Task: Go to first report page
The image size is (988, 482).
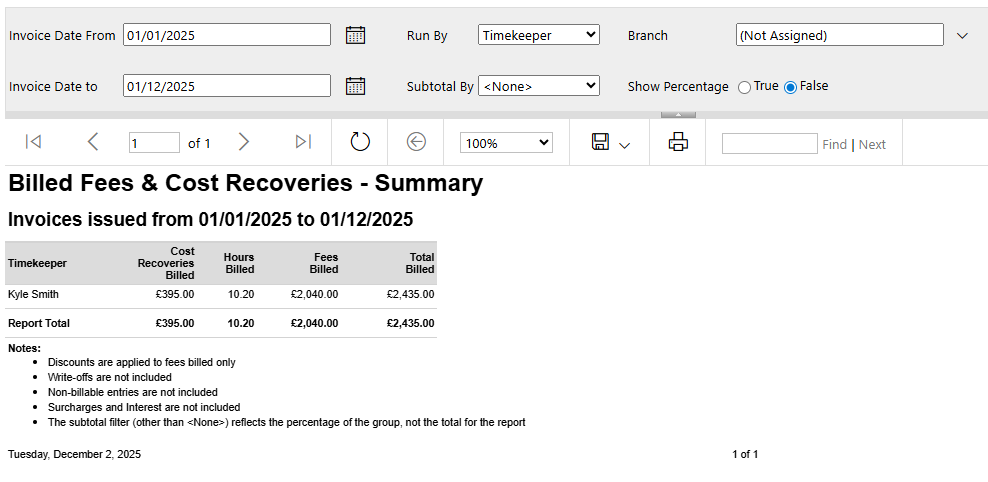Action: (x=33, y=142)
